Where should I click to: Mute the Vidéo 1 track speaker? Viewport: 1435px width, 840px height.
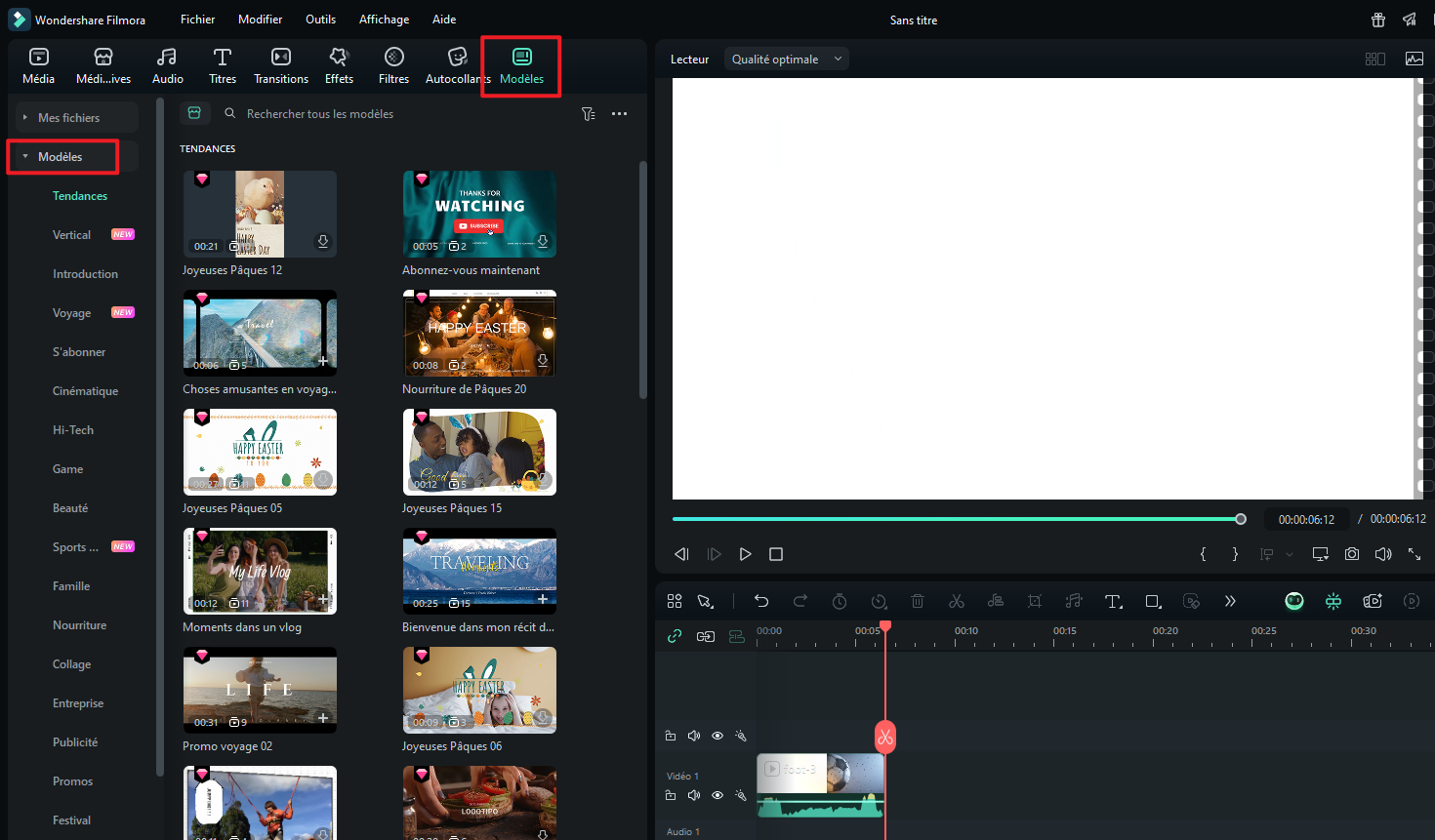[694, 795]
